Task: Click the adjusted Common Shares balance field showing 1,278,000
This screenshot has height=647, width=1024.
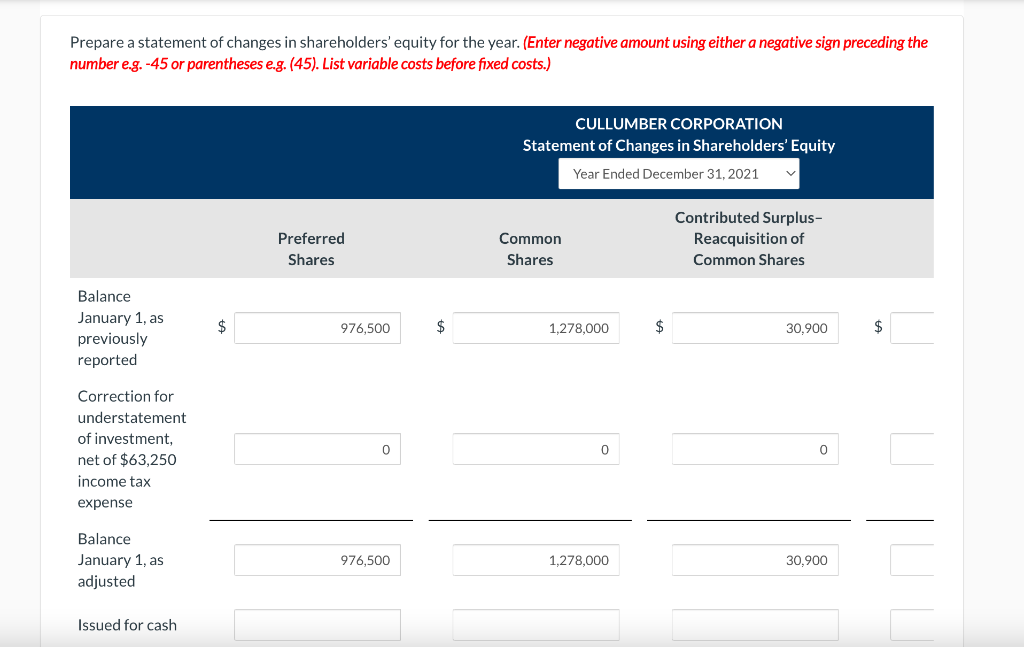Action: coord(536,560)
